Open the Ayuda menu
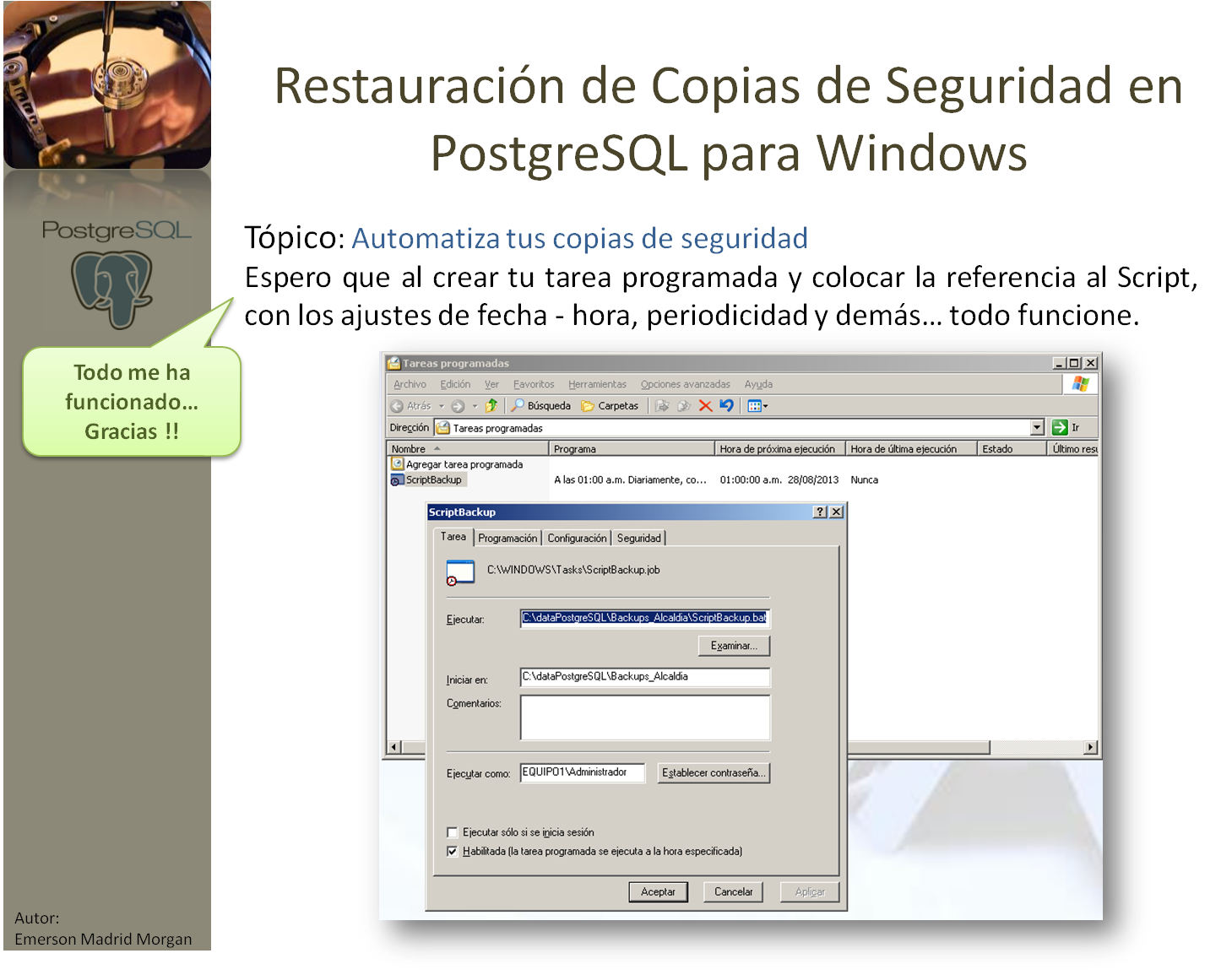 (758, 384)
